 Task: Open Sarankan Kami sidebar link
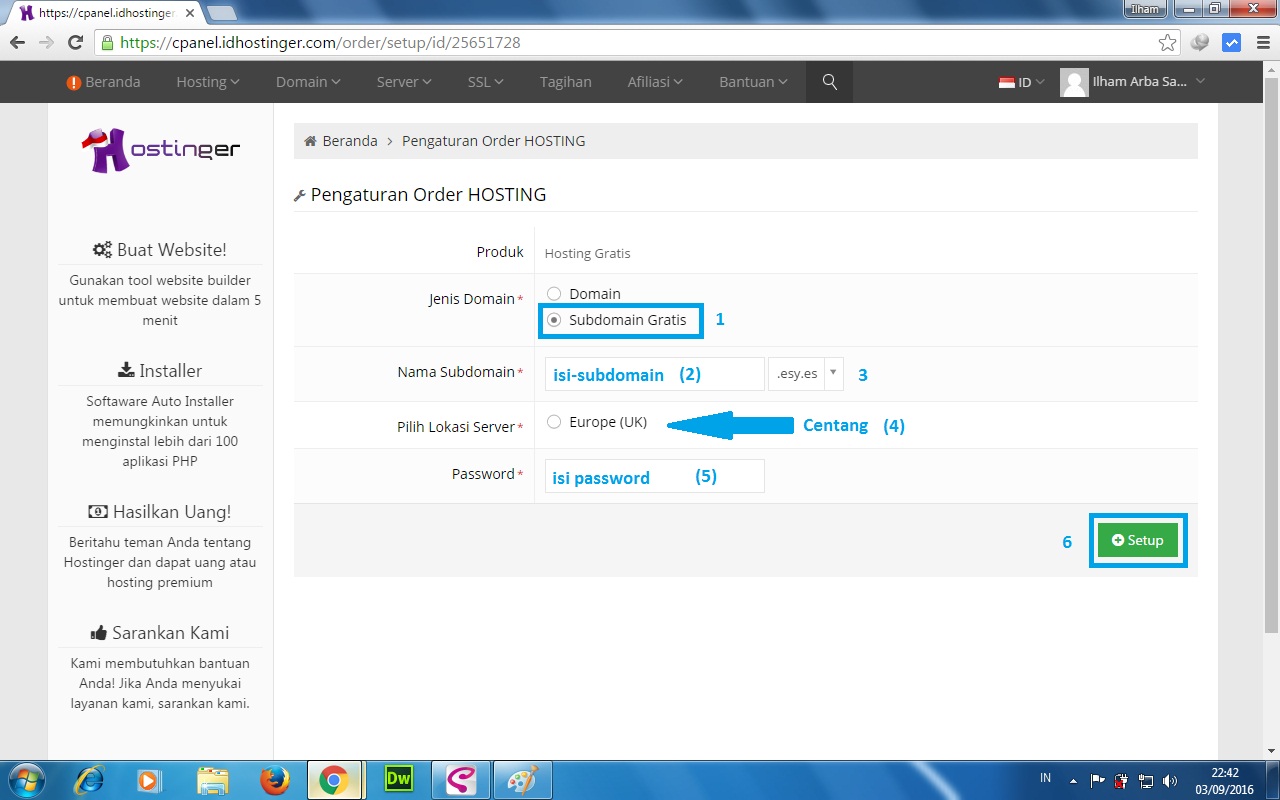tap(160, 633)
